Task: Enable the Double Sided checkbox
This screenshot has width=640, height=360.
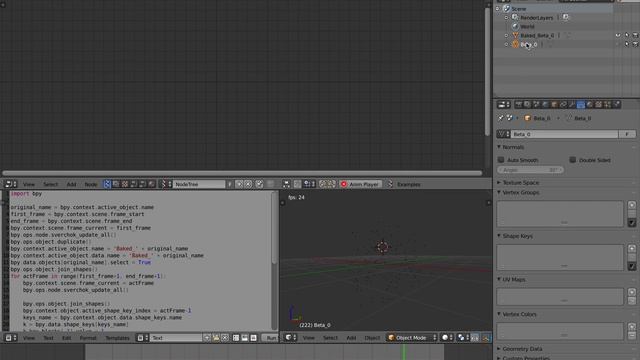Action: pyautogui.click(x=573, y=160)
